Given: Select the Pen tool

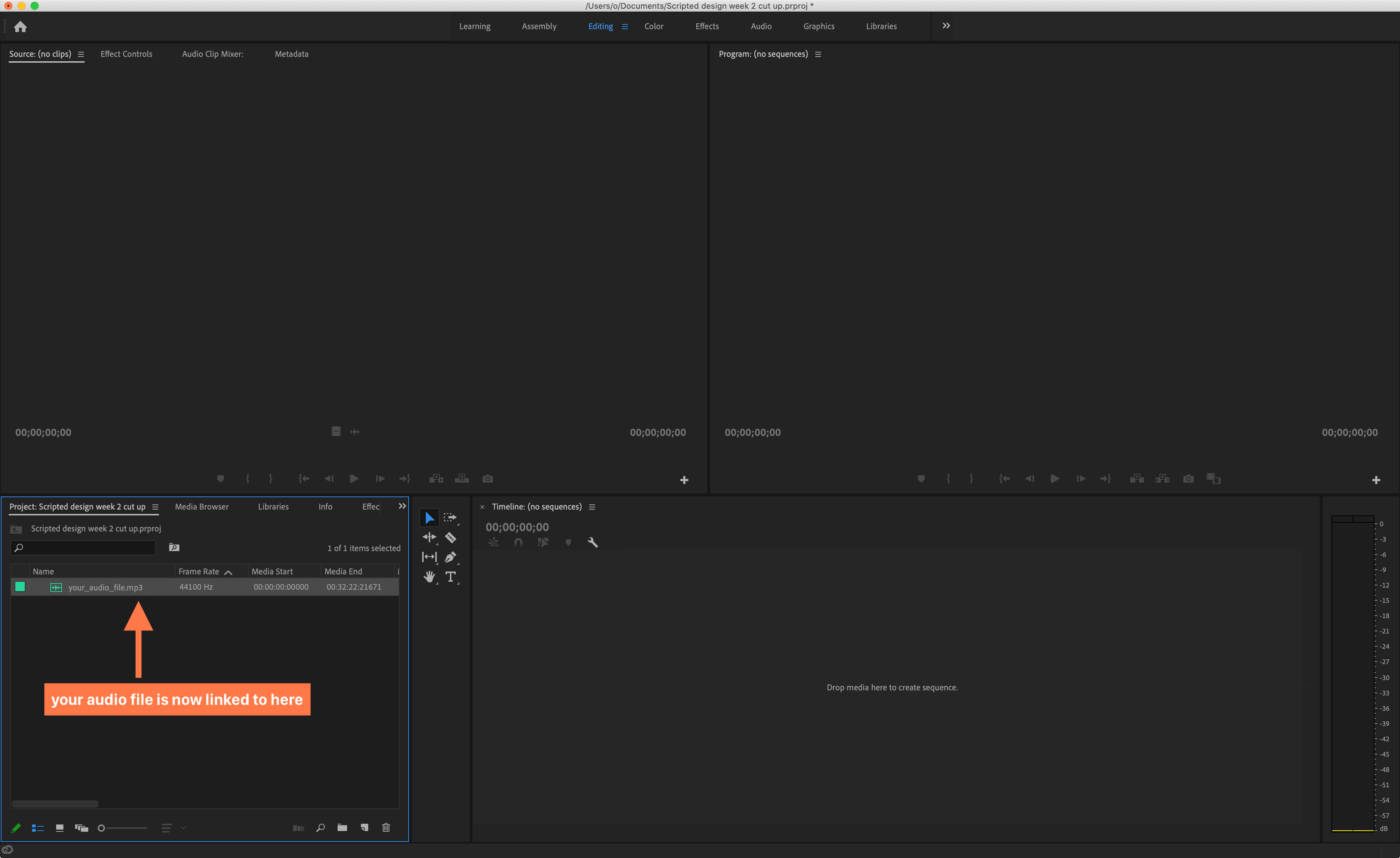Looking at the screenshot, I should point(451,557).
